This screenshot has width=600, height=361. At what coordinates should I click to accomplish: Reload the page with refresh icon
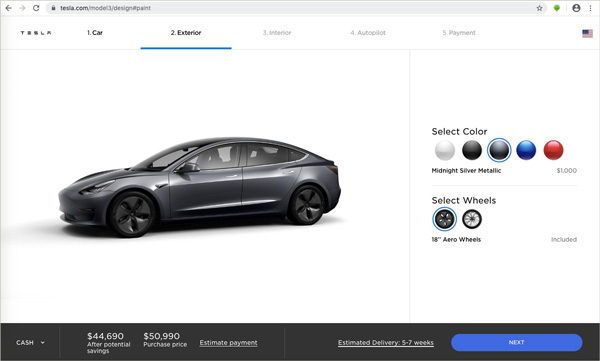click(36, 8)
